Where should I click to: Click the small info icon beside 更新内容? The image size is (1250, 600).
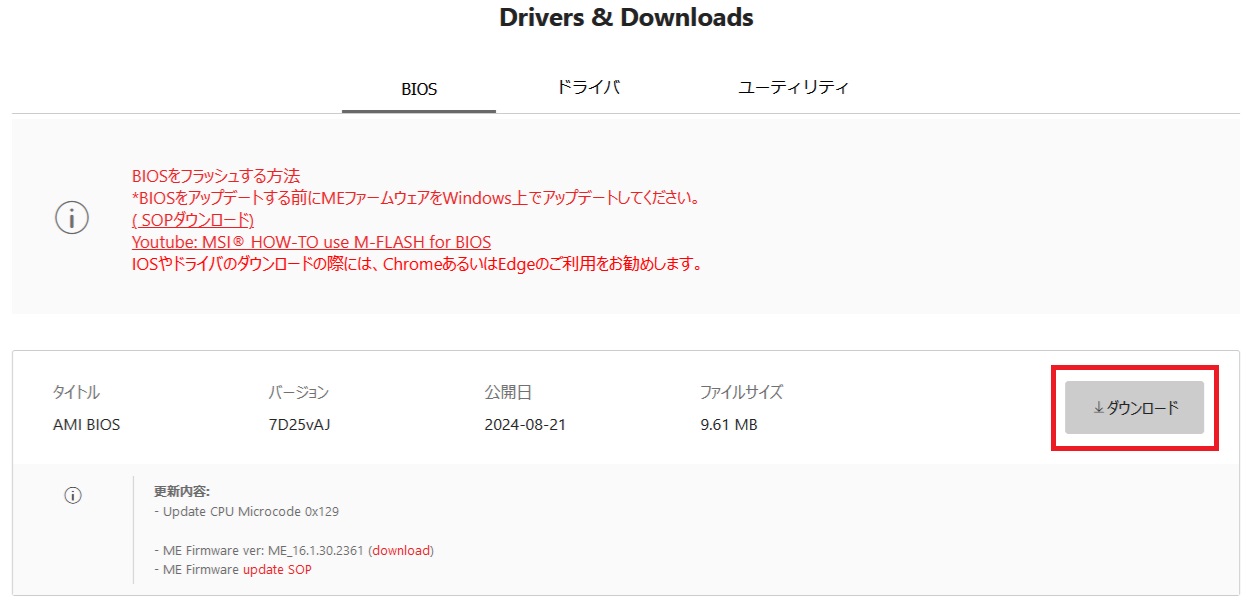(x=73, y=495)
